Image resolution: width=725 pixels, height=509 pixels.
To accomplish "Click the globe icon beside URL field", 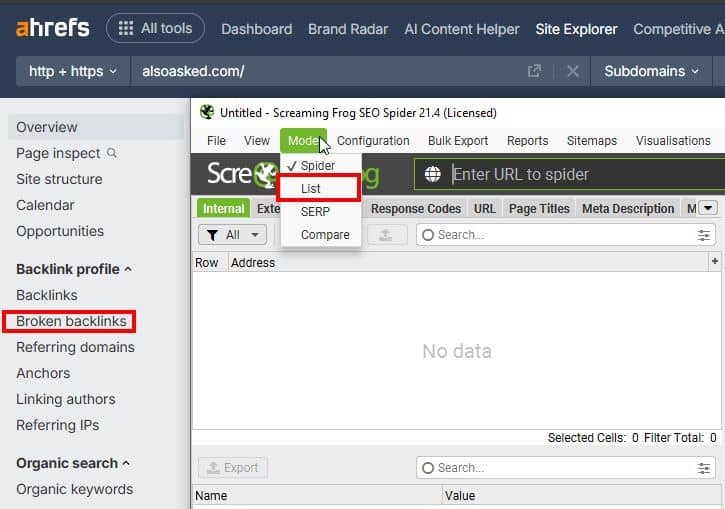I will (x=433, y=174).
